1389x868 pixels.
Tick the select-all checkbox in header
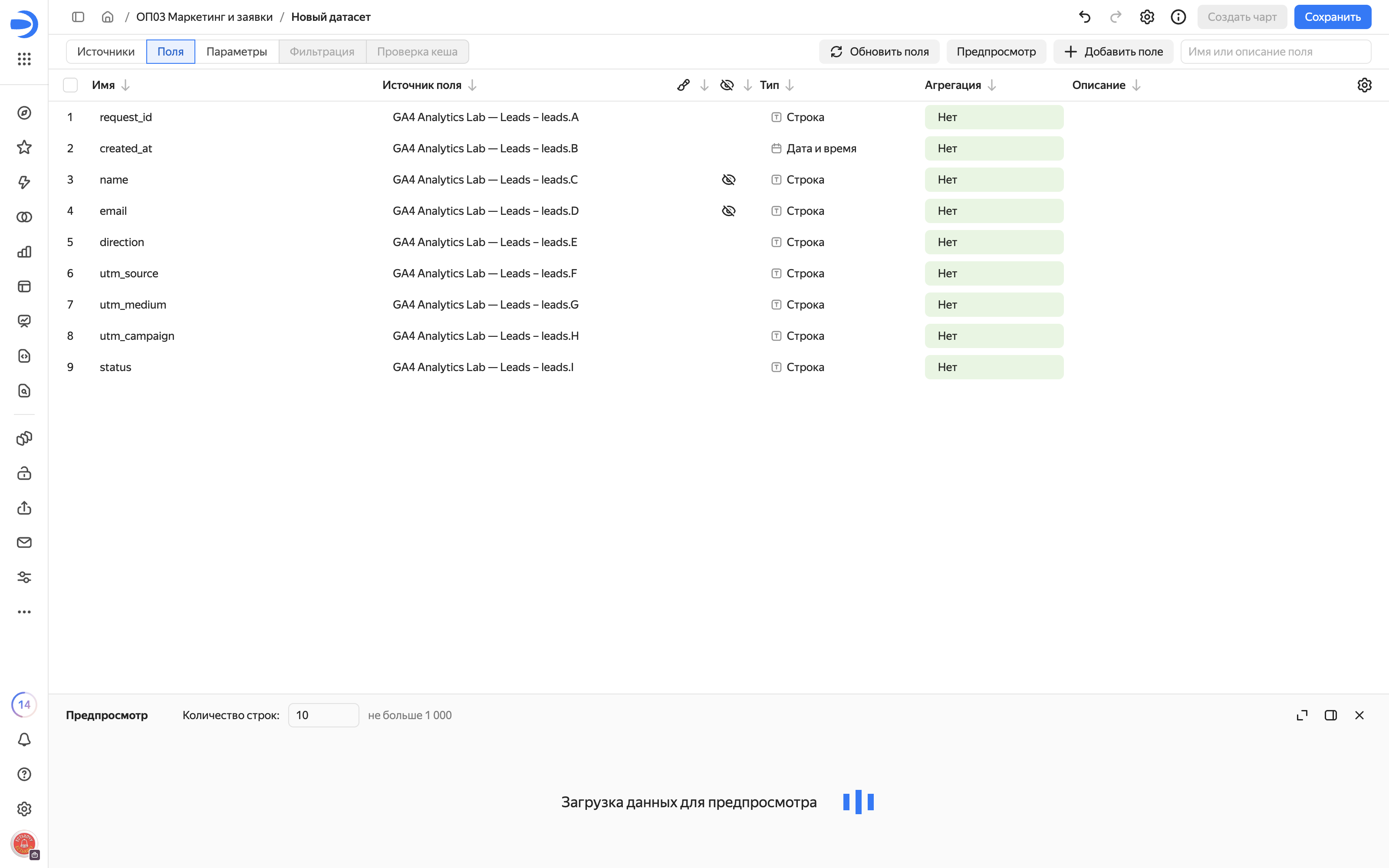70,85
